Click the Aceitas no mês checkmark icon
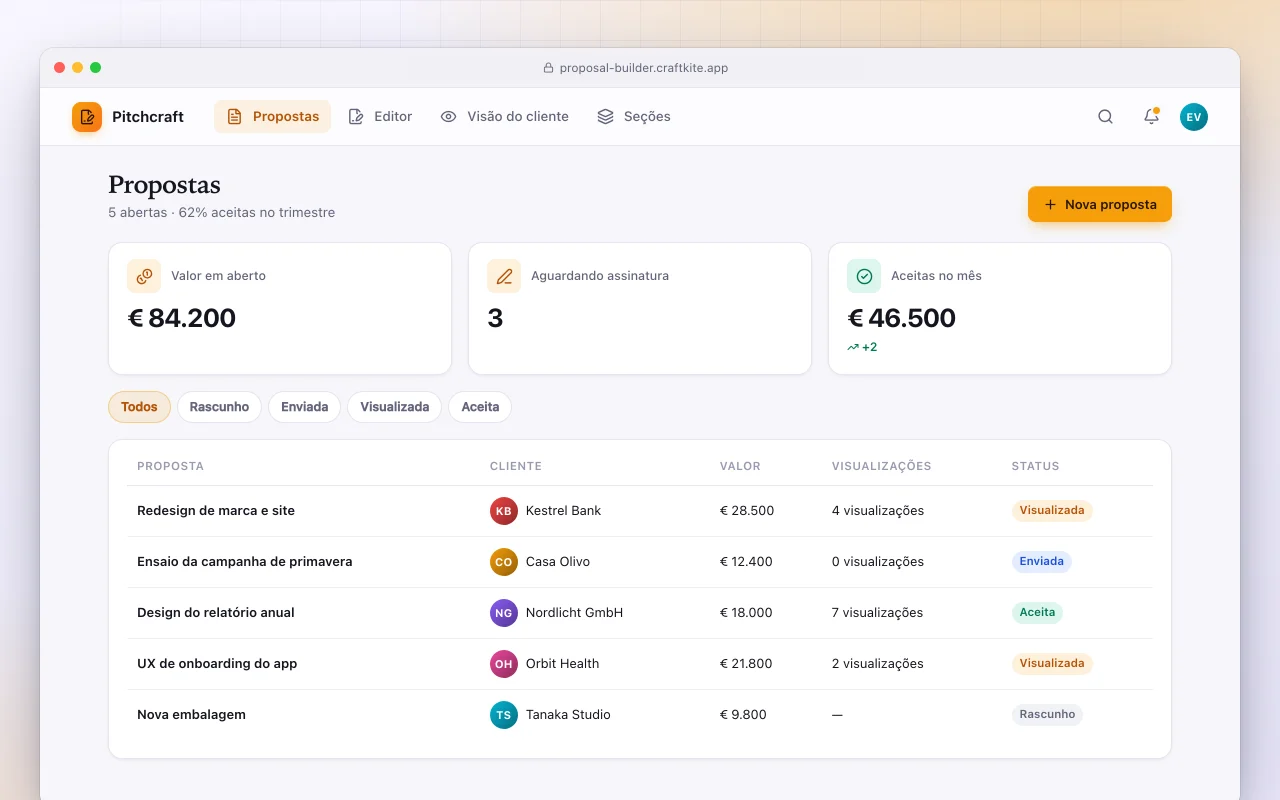The height and width of the screenshot is (800, 1280). coord(864,276)
